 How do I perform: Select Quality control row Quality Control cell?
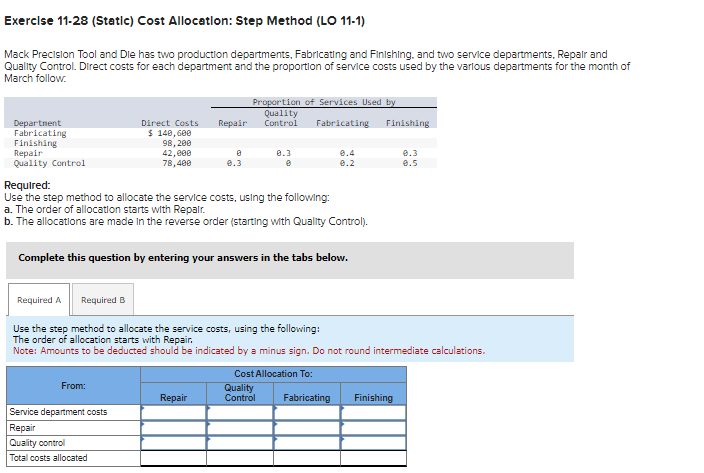[240, 443]
